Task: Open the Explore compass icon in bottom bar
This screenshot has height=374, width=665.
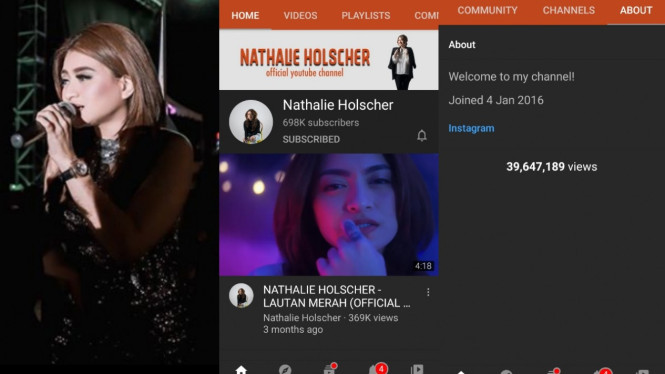Action: pyautogui.click(x=285, y=370)
